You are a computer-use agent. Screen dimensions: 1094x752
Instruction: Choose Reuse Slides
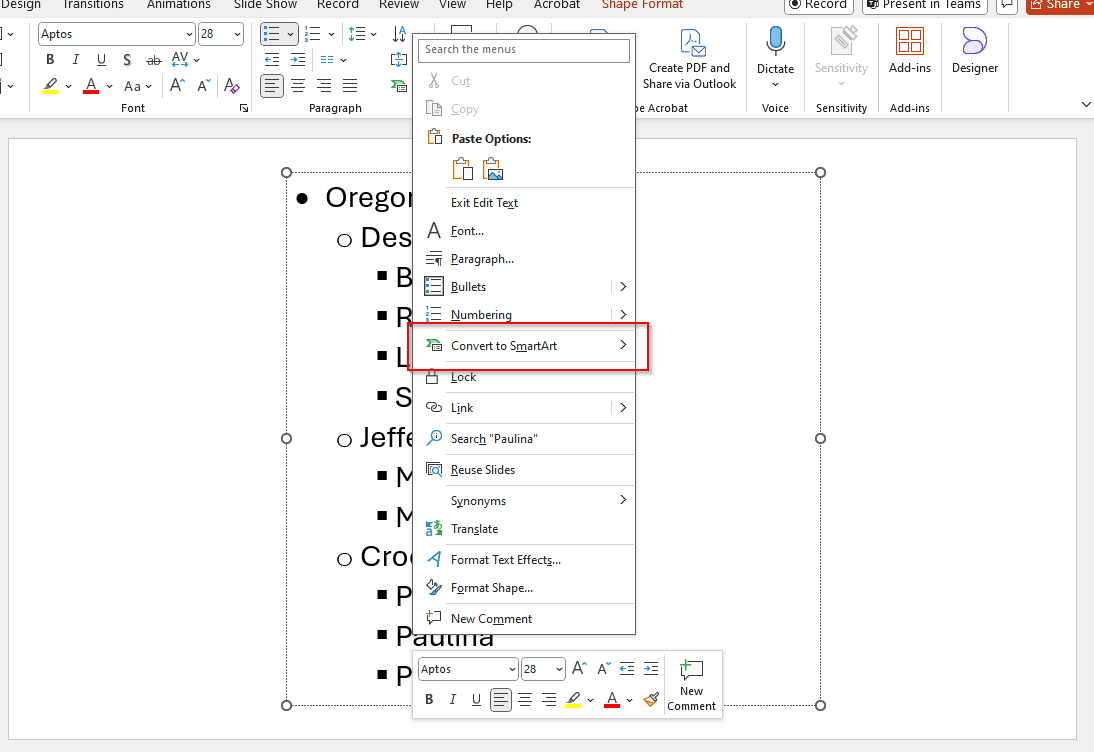pos(524,469)
